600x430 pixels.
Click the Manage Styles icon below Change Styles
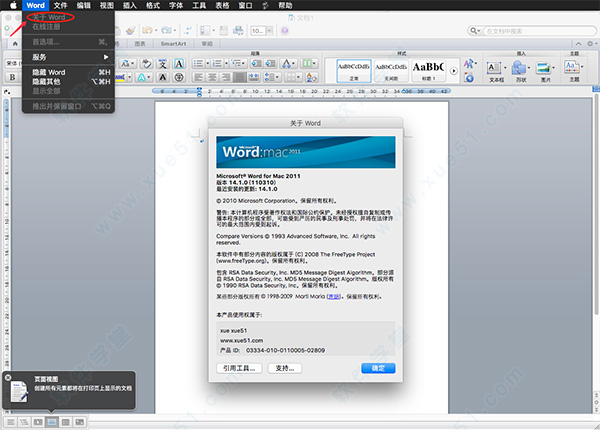[x=470, y=78]
